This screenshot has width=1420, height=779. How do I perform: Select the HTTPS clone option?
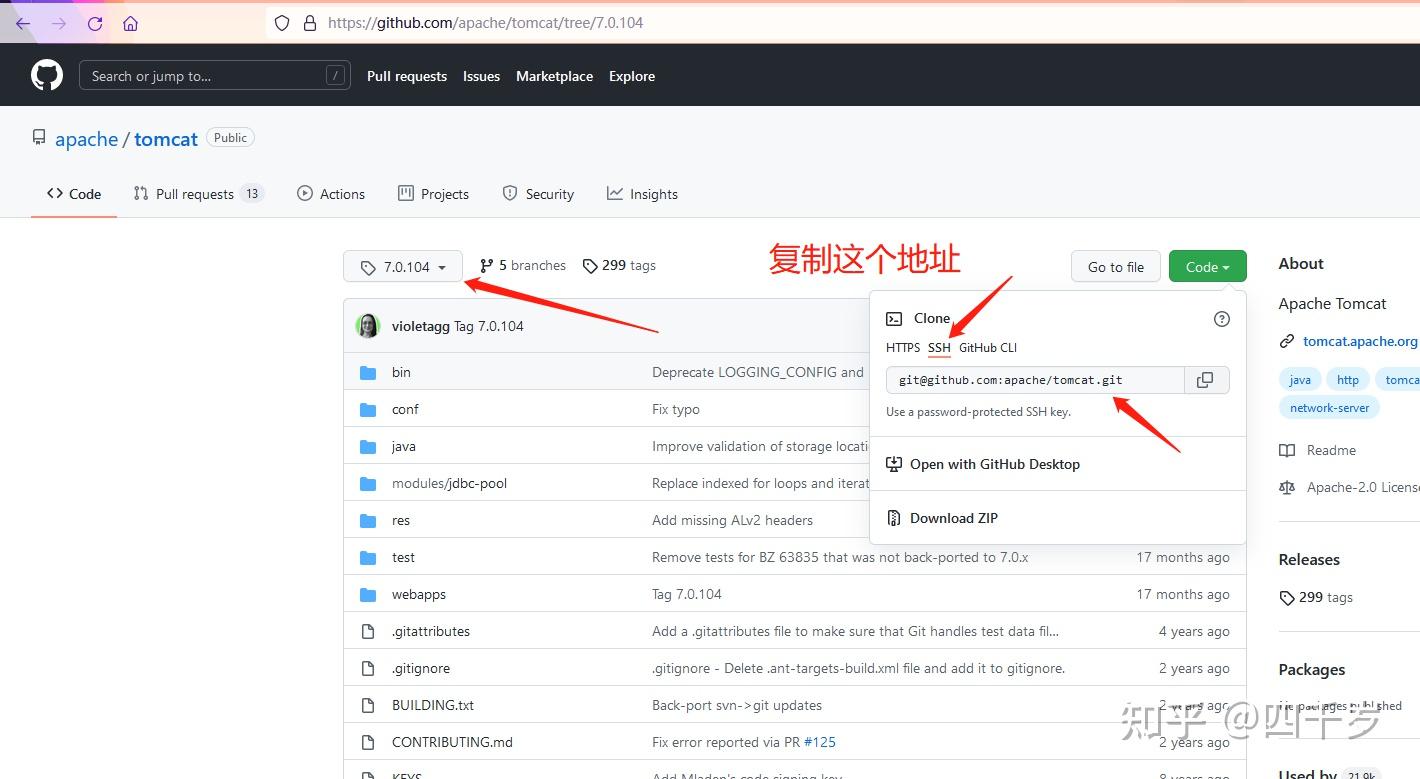(x=903, y=348)
